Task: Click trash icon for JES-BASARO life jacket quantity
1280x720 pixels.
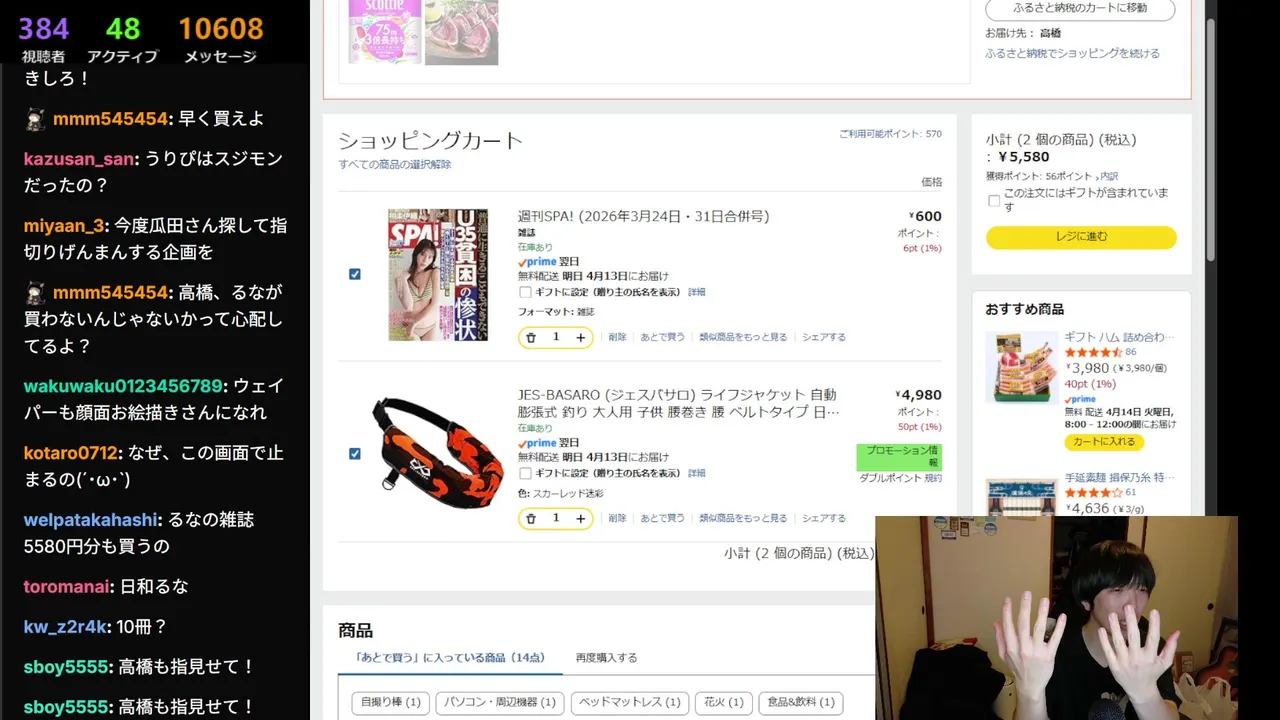Action: click(x=531, y=518)
